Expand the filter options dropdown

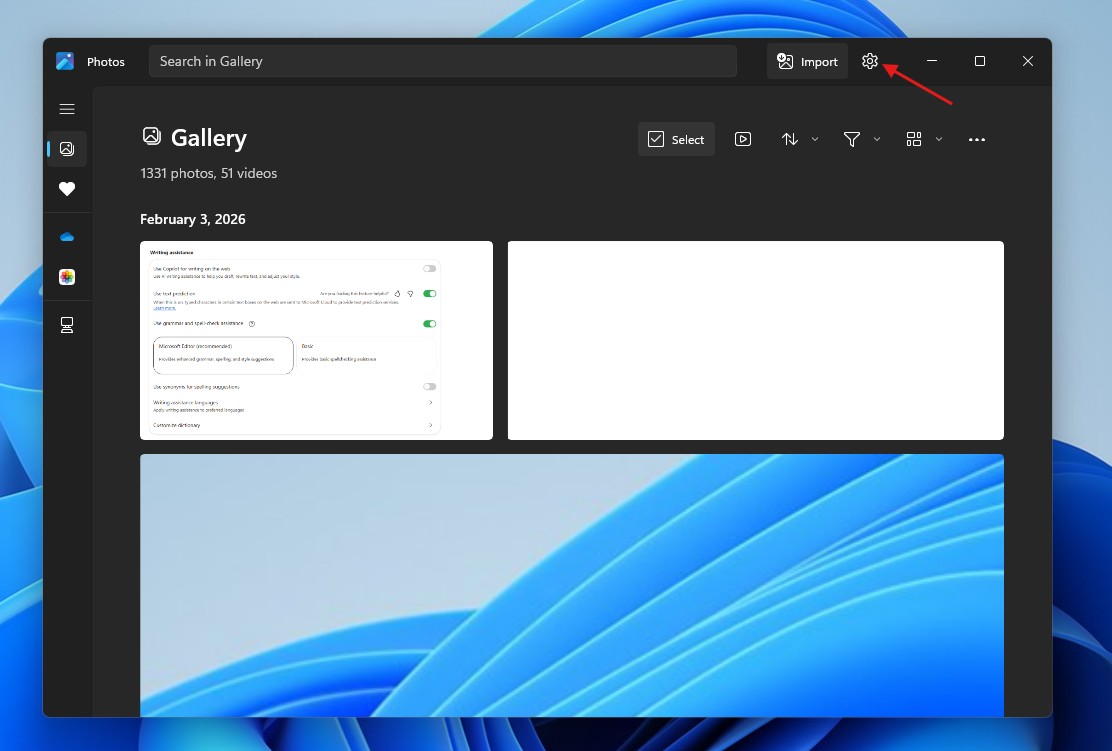pos(877,139)
